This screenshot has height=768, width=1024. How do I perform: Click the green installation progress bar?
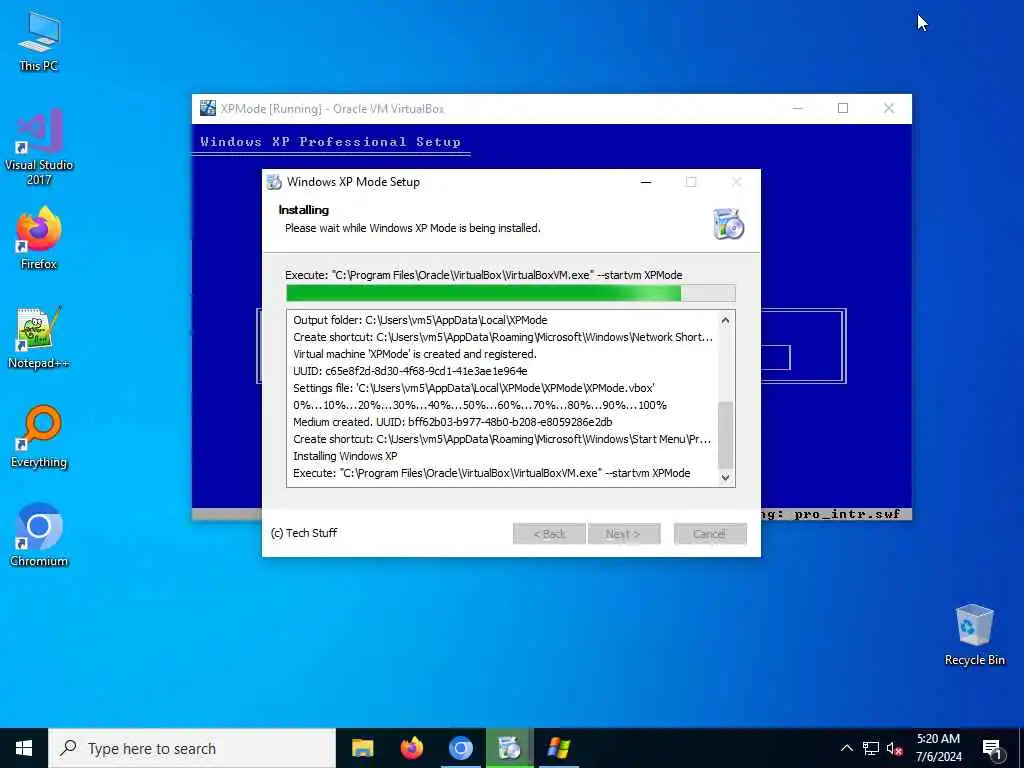click(511, 293)
